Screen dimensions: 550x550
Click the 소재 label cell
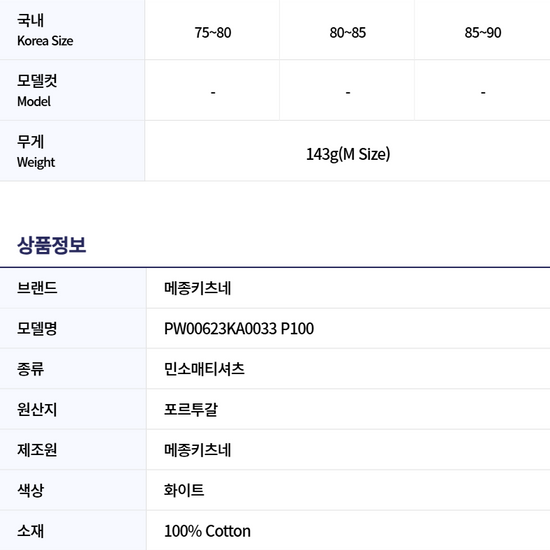(73, 531)
